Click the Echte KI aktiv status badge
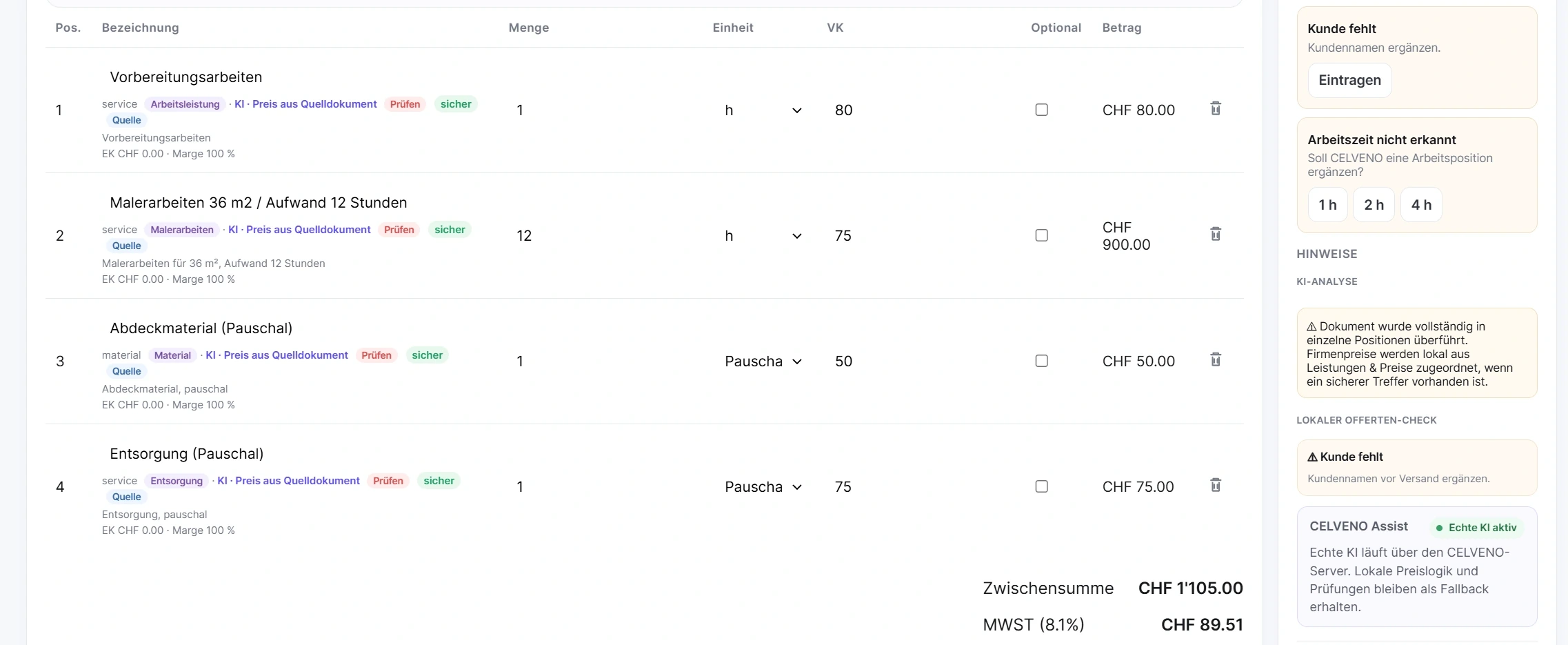The height and width of the screenshot is (645, 1568). (1476, 528)
